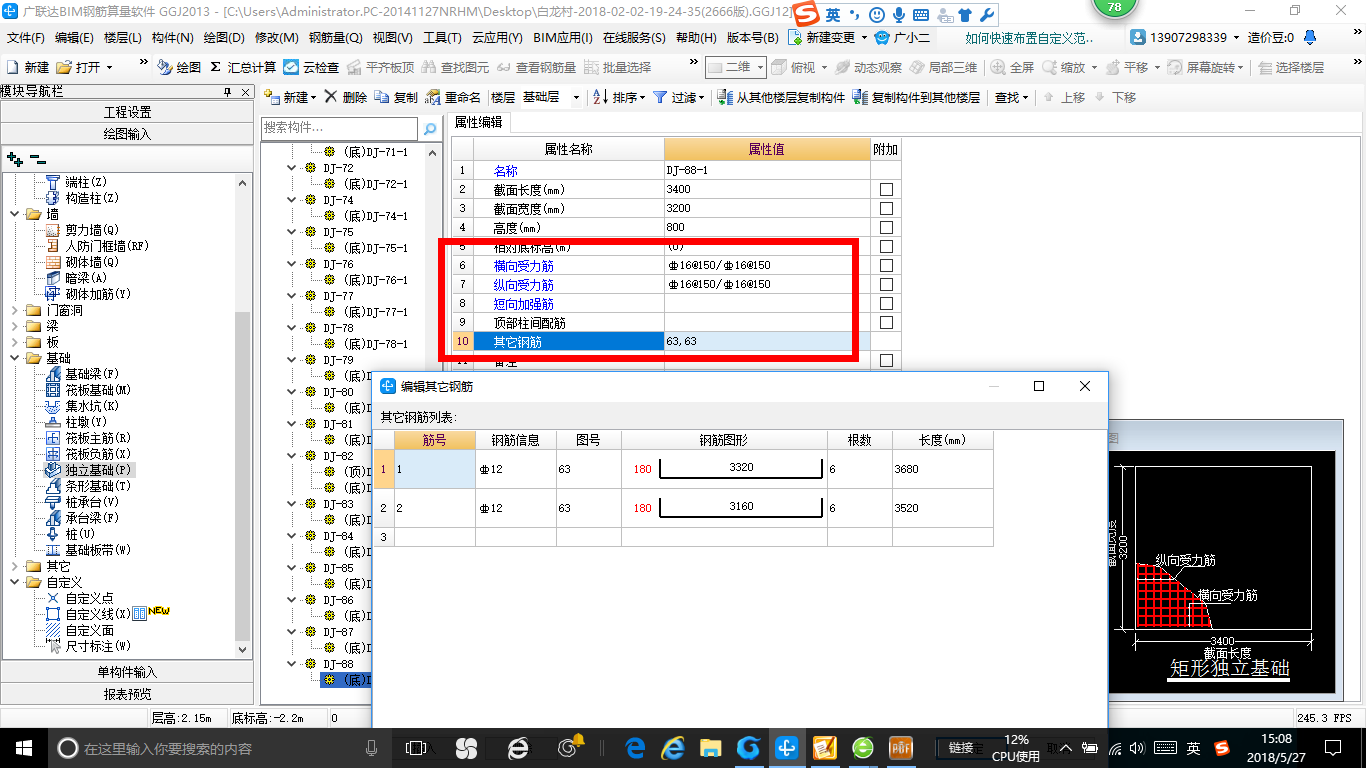
Task: Toggle 附加 checkbox for 截面宽度 row
Action: 886,208
